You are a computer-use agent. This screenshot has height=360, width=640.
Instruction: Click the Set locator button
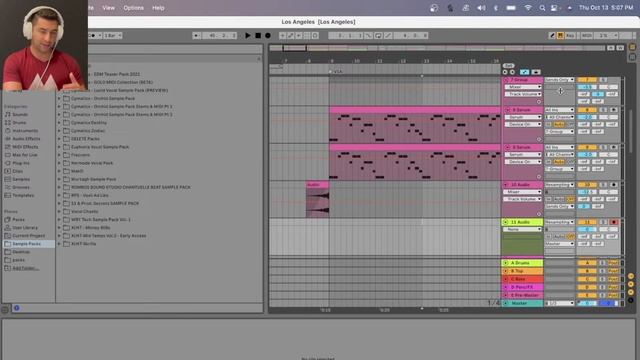click(509, 66)
